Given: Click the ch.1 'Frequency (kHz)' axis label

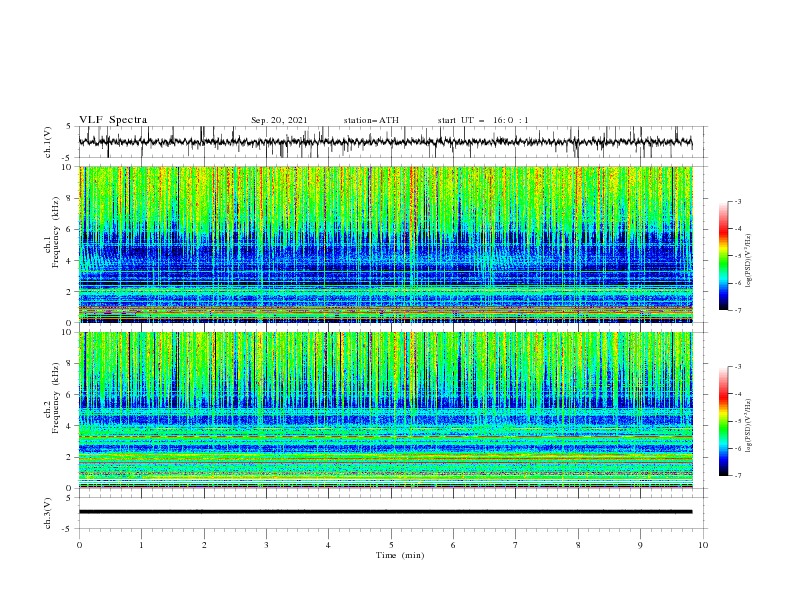Looking at the screenshot, I should pos(56,232).
